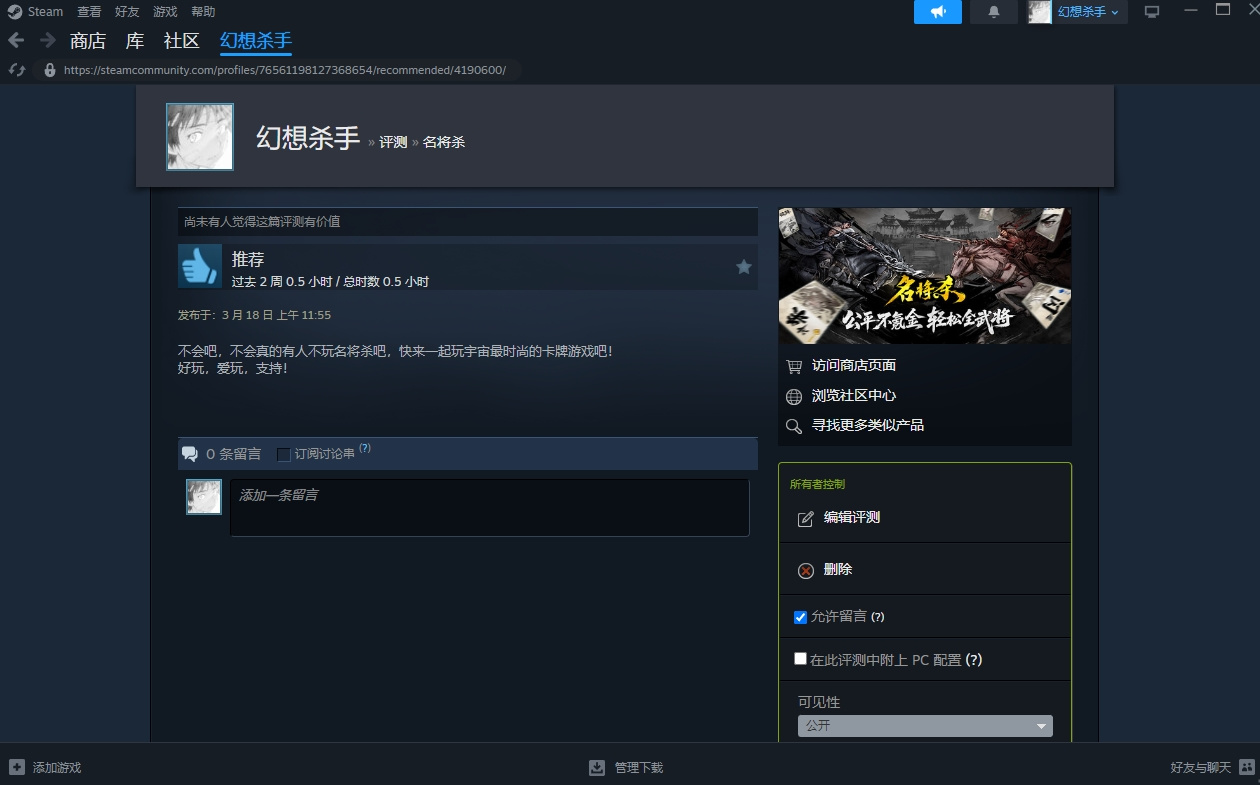1260x785 pixels.
Task: Click the padlock site security icon
Action: point(50,70)
